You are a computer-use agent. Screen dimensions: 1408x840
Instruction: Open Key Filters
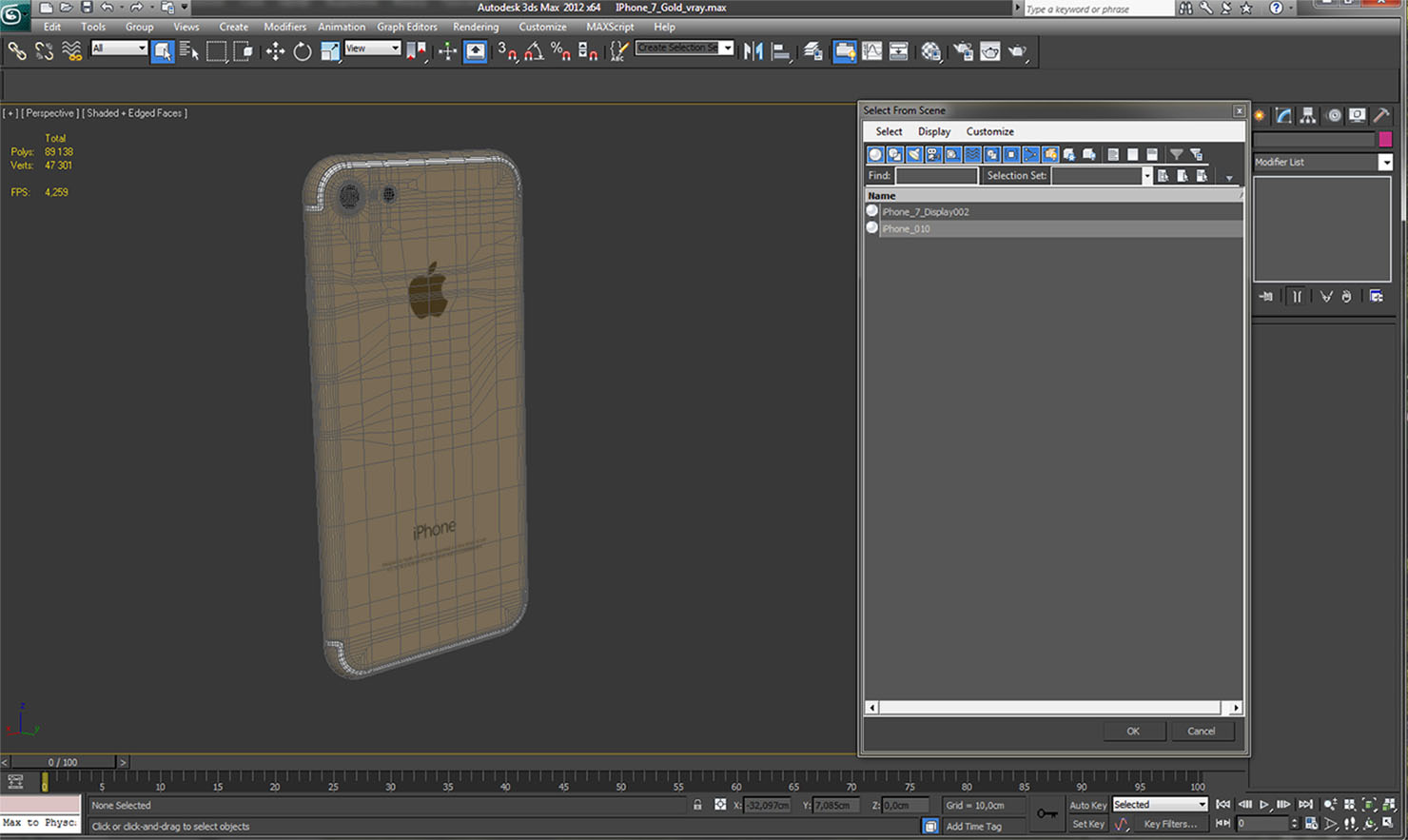1170,825
